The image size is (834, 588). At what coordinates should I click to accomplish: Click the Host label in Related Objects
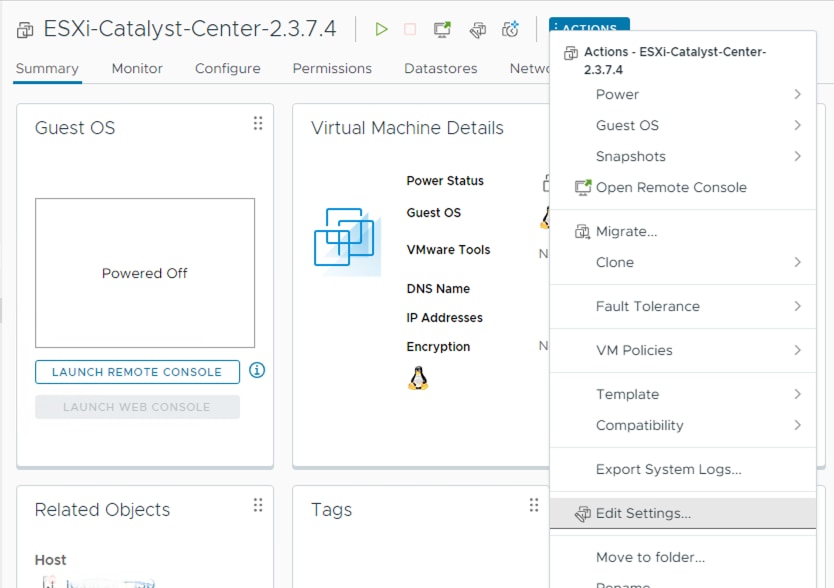click(51, 560)
